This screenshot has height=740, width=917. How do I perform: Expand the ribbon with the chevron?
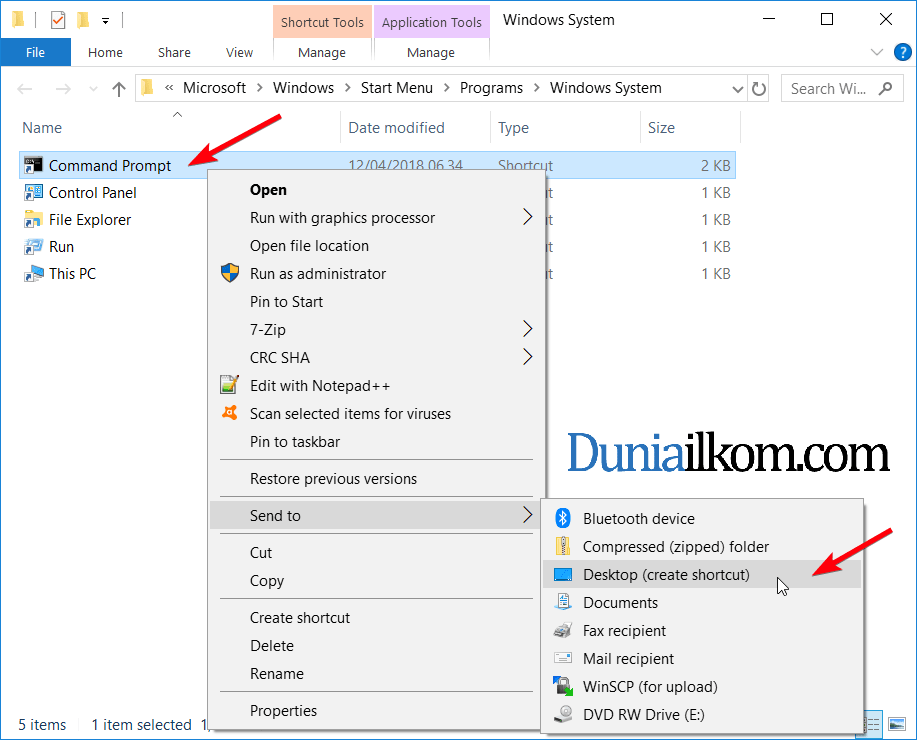click(877, 52)
